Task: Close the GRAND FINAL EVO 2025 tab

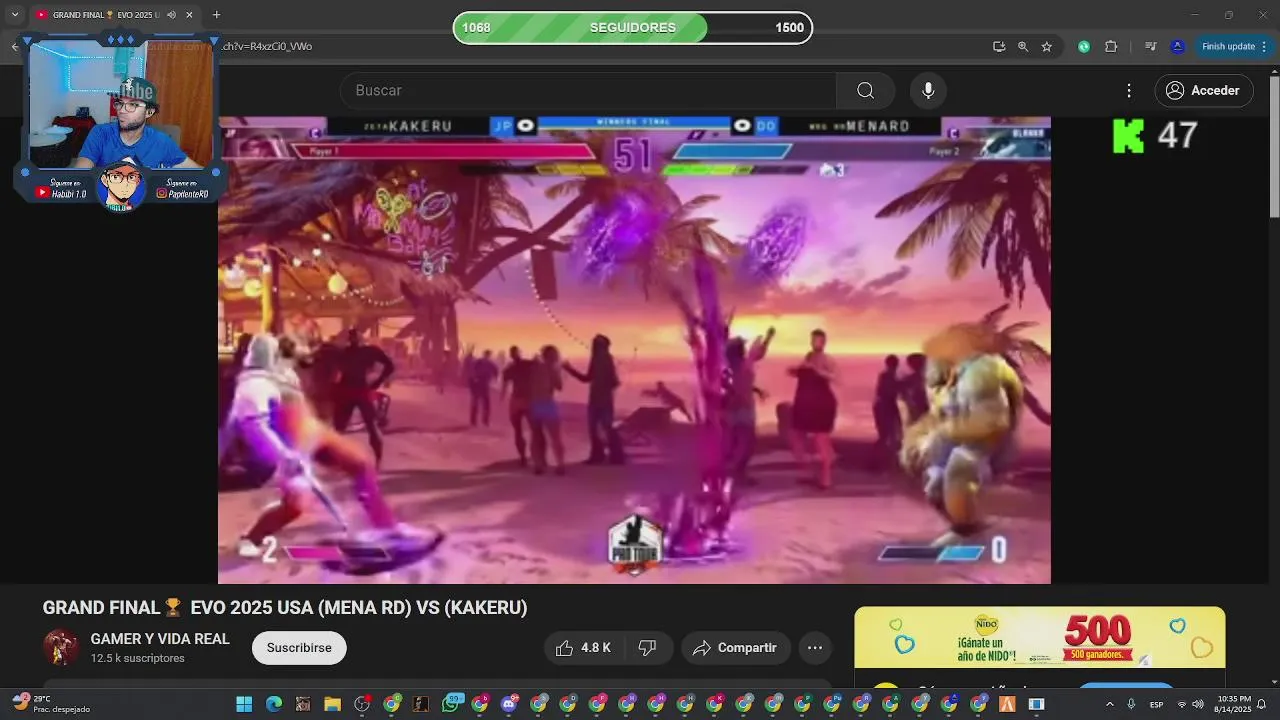Action: [x=189, y=15]
